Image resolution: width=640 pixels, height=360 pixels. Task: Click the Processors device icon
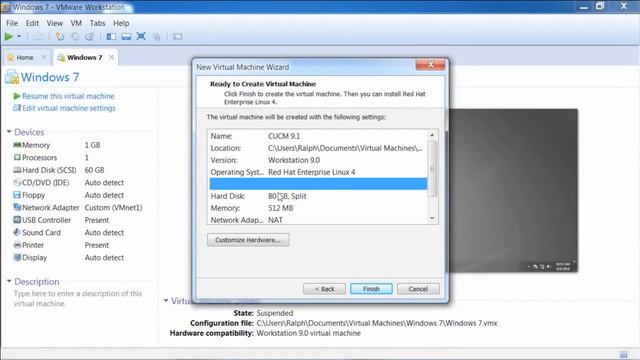pos(17,157)
